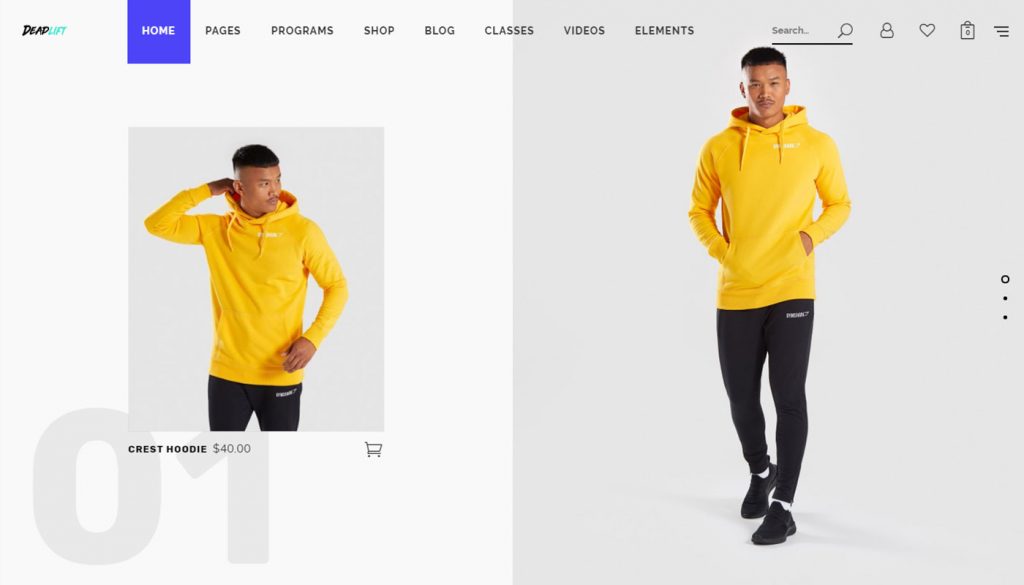This screenshot has width=1024, height=585.
Task: Open the user account icon
Action: 886,30
